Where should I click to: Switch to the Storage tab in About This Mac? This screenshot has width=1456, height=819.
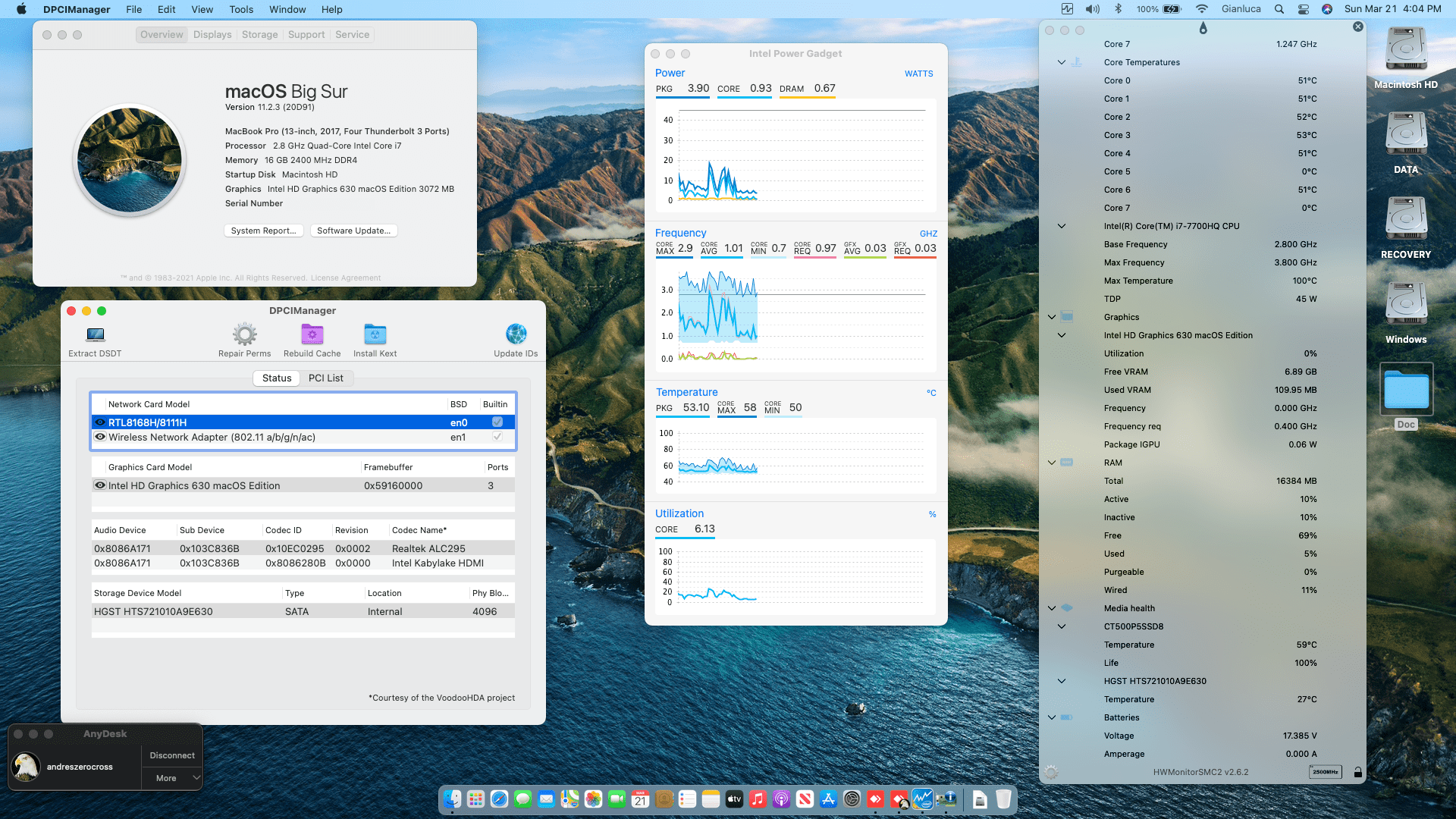tap(259, 35)
